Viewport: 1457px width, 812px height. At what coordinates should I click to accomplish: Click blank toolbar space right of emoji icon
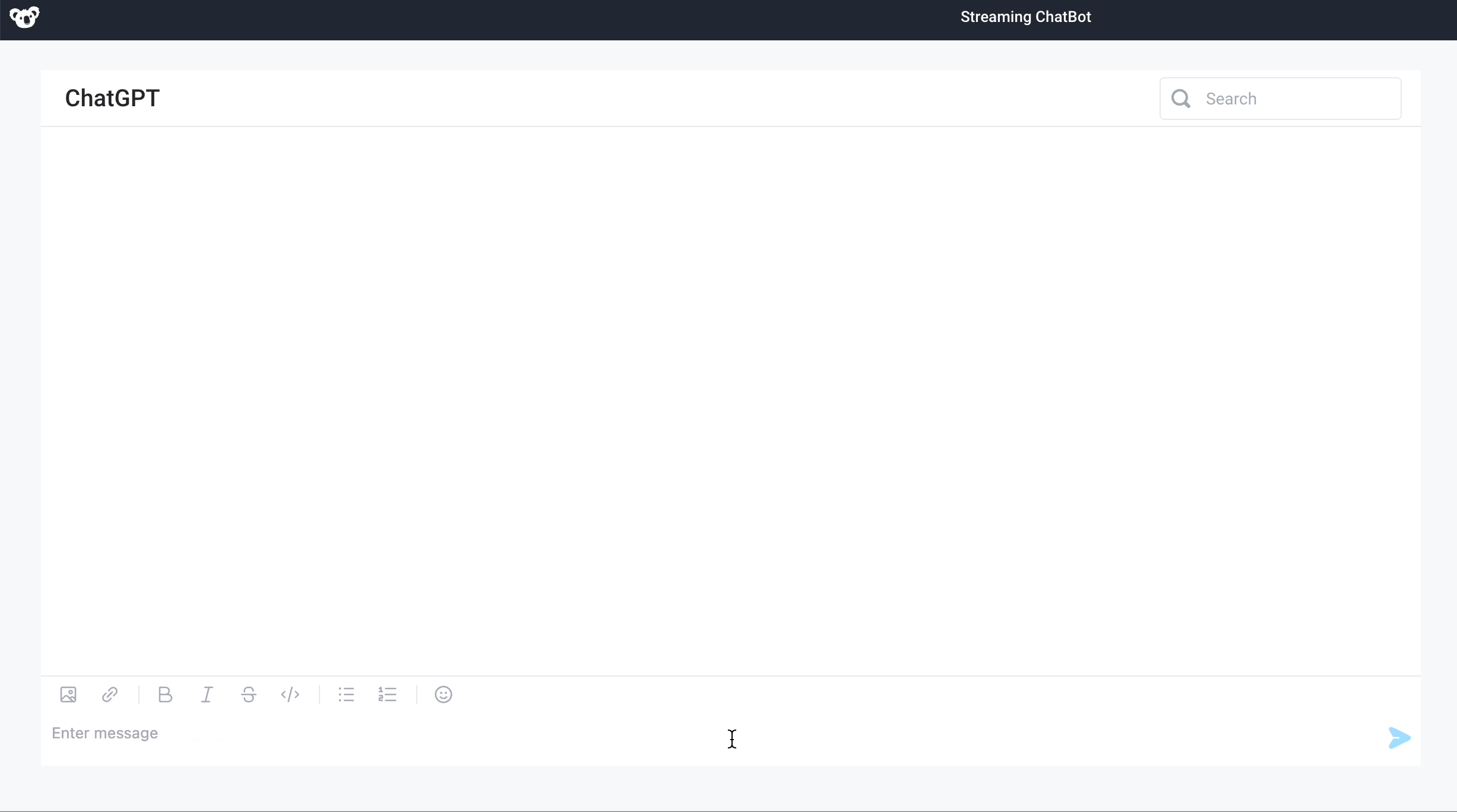pyautogui.click(x=891, y=694)
